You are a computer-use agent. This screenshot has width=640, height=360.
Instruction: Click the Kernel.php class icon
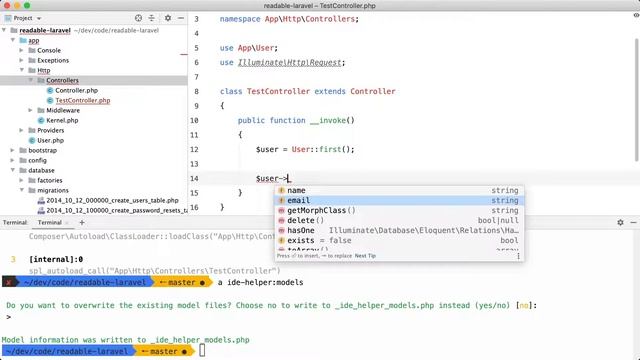coord(41,120)
